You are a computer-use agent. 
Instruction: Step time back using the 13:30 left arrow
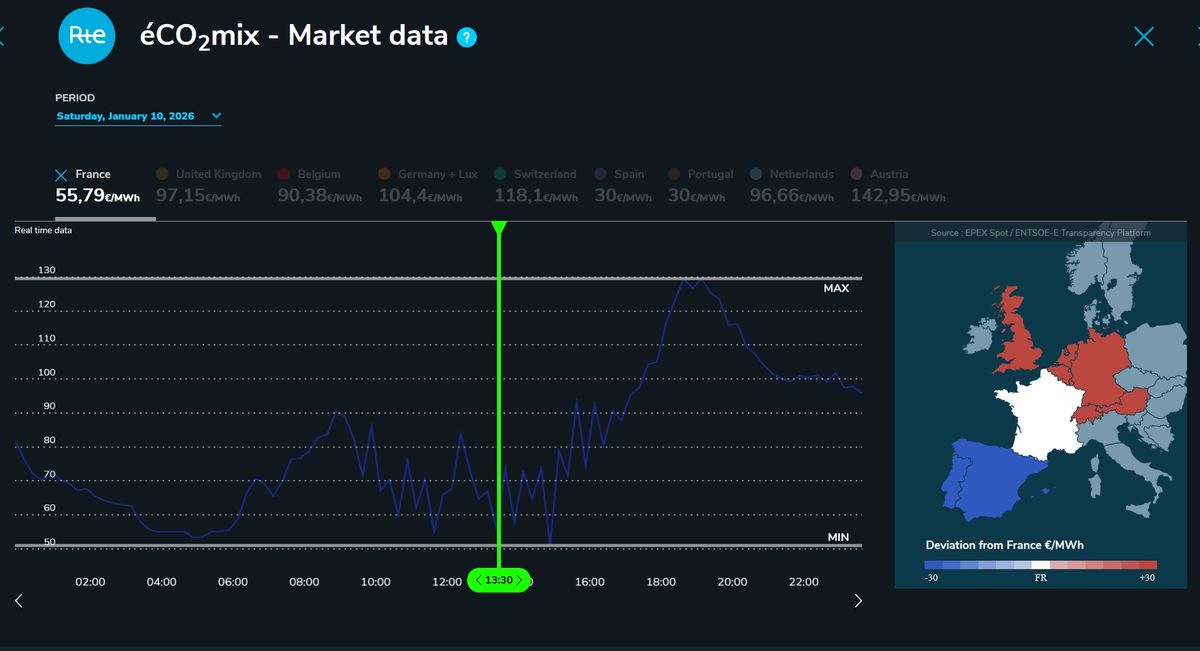479,580
